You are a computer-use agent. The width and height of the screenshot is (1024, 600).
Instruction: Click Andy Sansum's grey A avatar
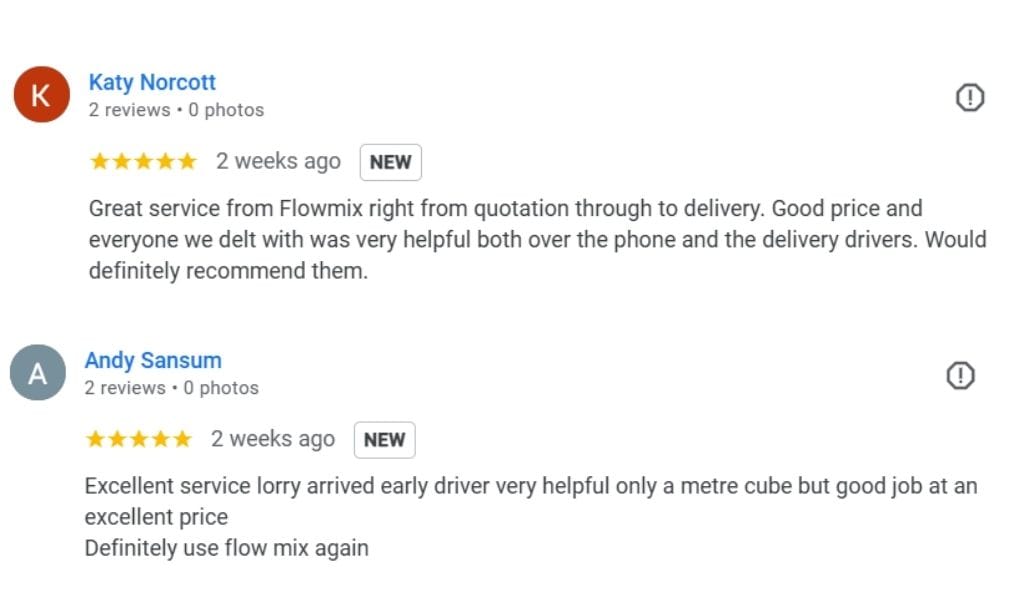point(37,374)
